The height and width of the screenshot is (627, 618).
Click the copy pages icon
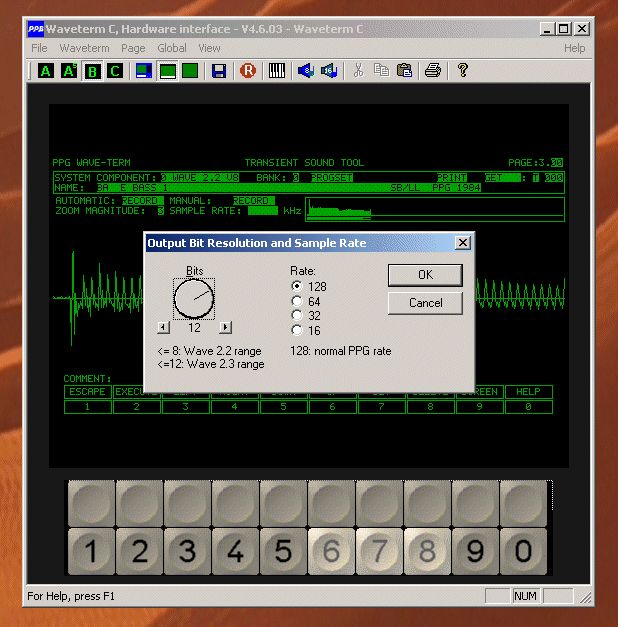[381, 71]
